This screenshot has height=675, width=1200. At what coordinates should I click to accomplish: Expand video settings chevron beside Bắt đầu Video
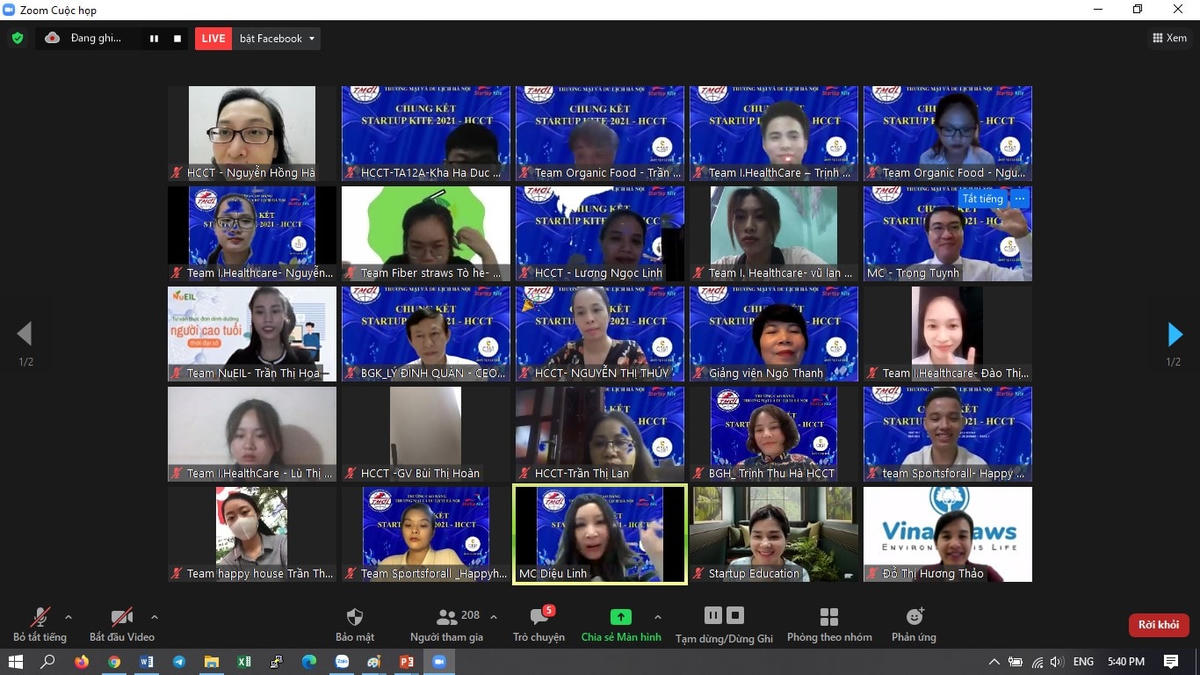(155, 615)
